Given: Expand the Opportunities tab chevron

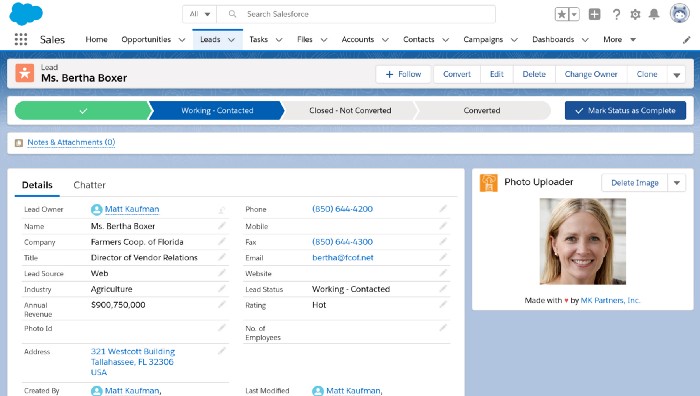Looking at the screenshot, I should coord(182,40).
